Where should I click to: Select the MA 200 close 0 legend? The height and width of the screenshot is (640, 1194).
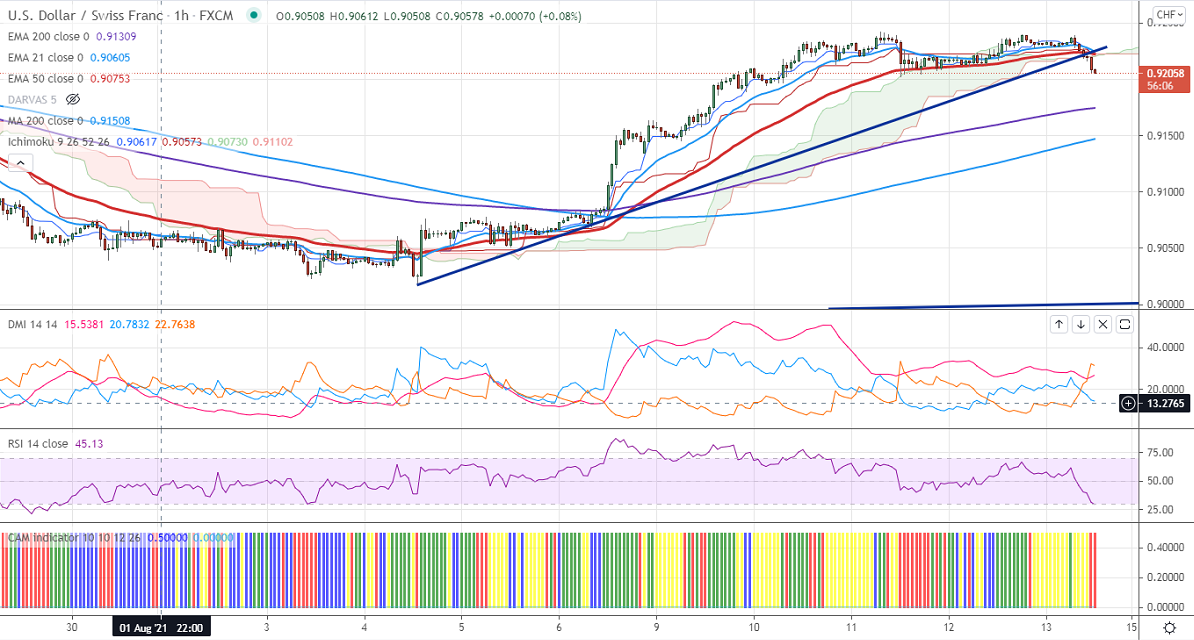[46, 120]
